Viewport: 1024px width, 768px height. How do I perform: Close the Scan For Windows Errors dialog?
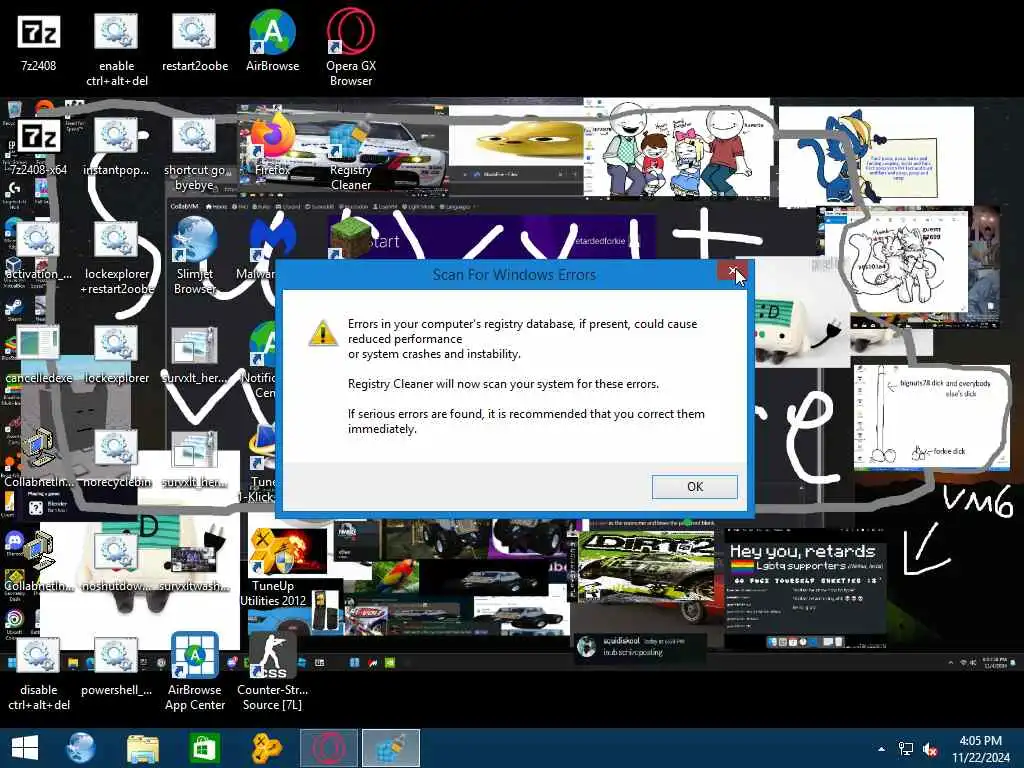tap(732, 270)
